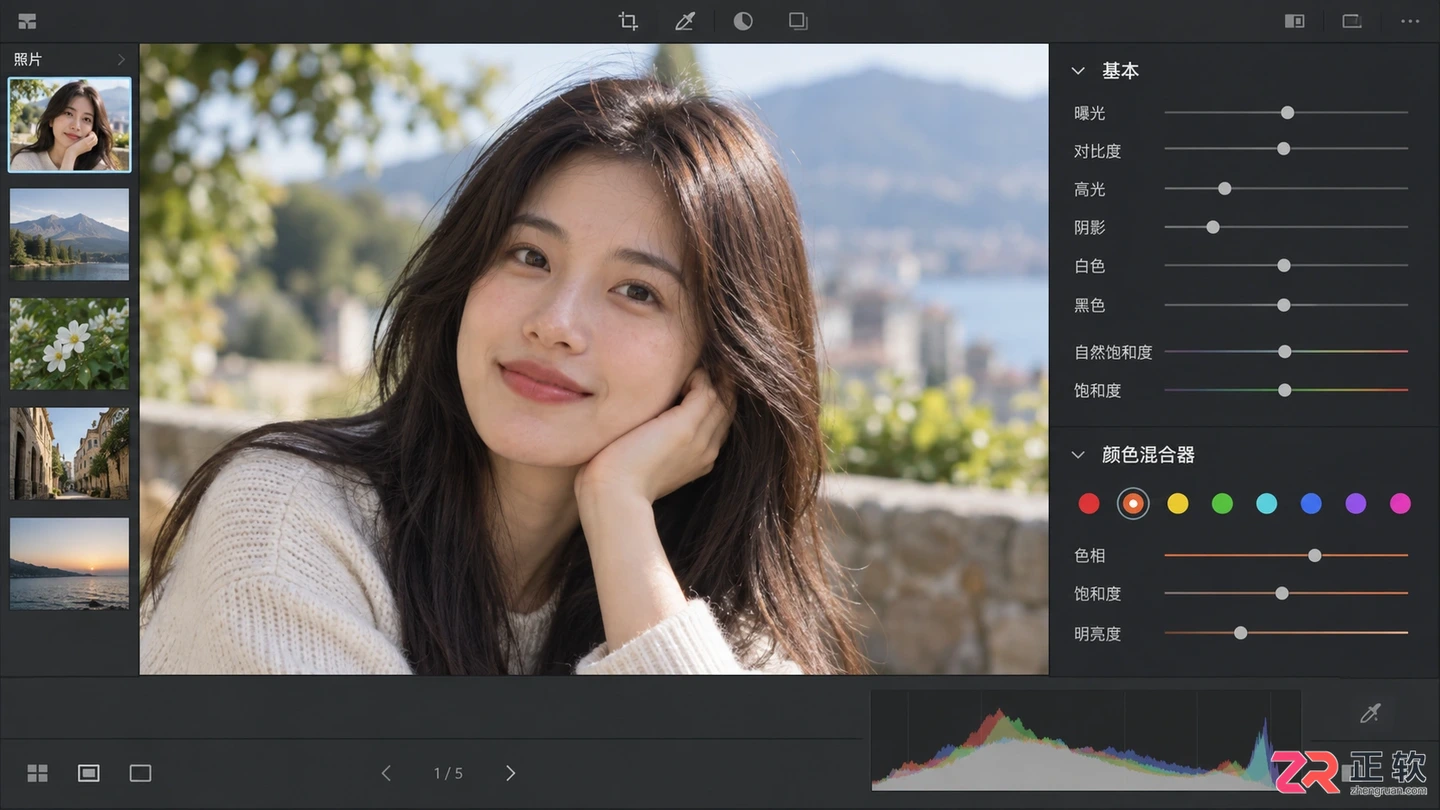Click the 自然饱和度 label
This screenshot has height=810, width=1440.
[1113, 352]
